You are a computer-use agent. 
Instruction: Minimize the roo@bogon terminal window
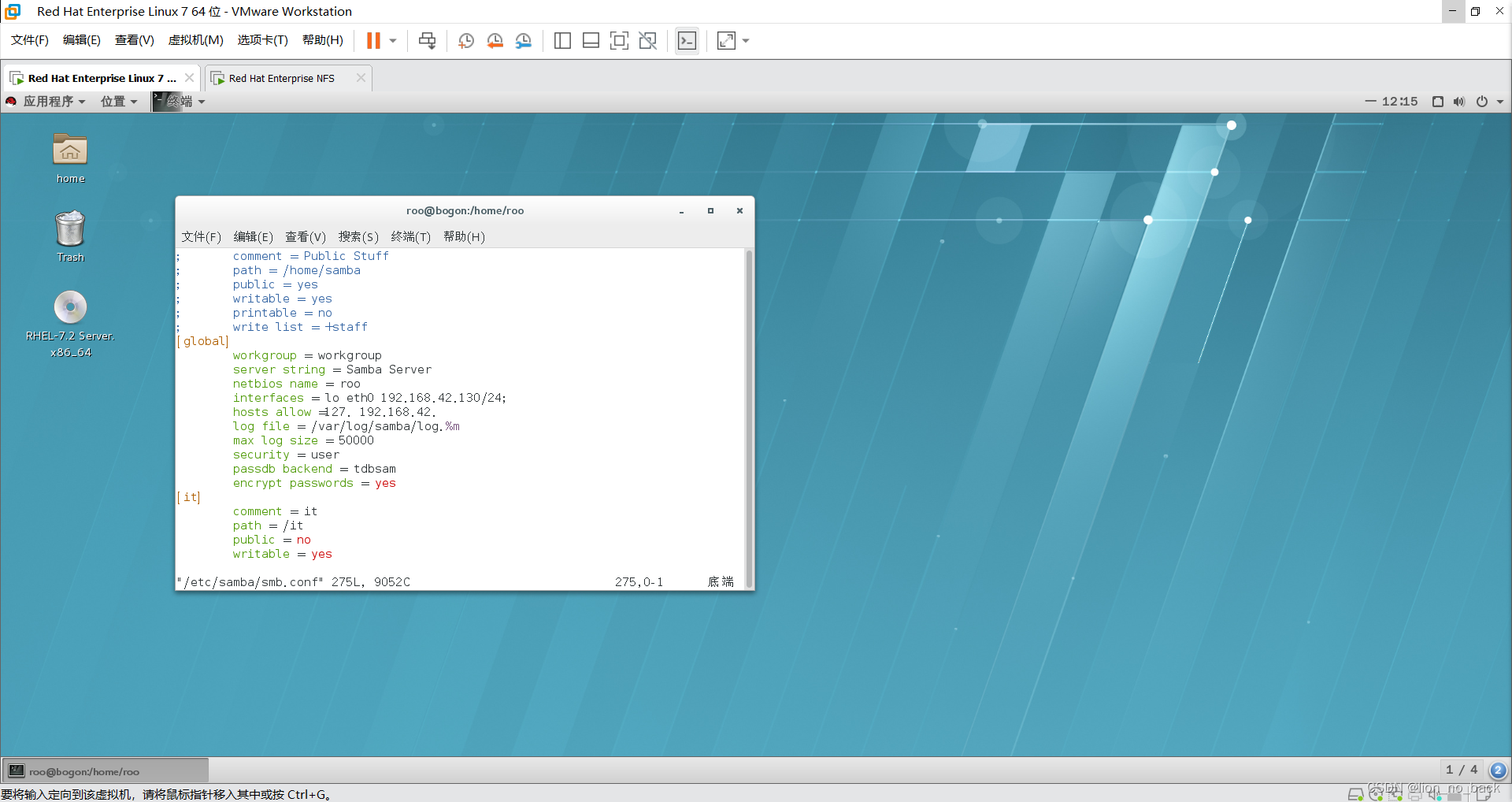681,211
